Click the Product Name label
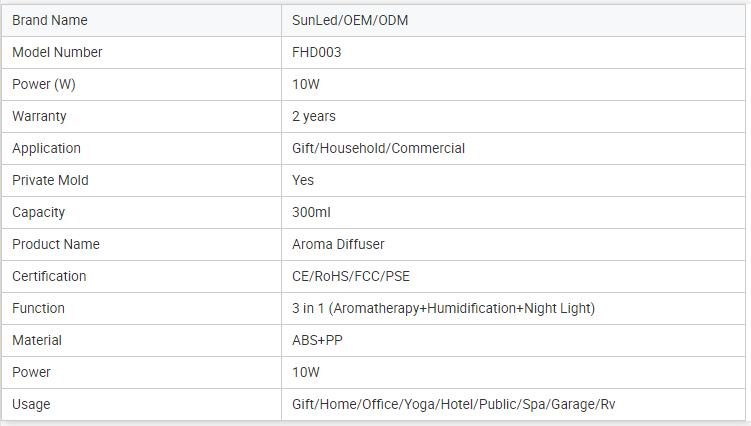The width and height of the screenshot is (751, 426). coord(56,244)
